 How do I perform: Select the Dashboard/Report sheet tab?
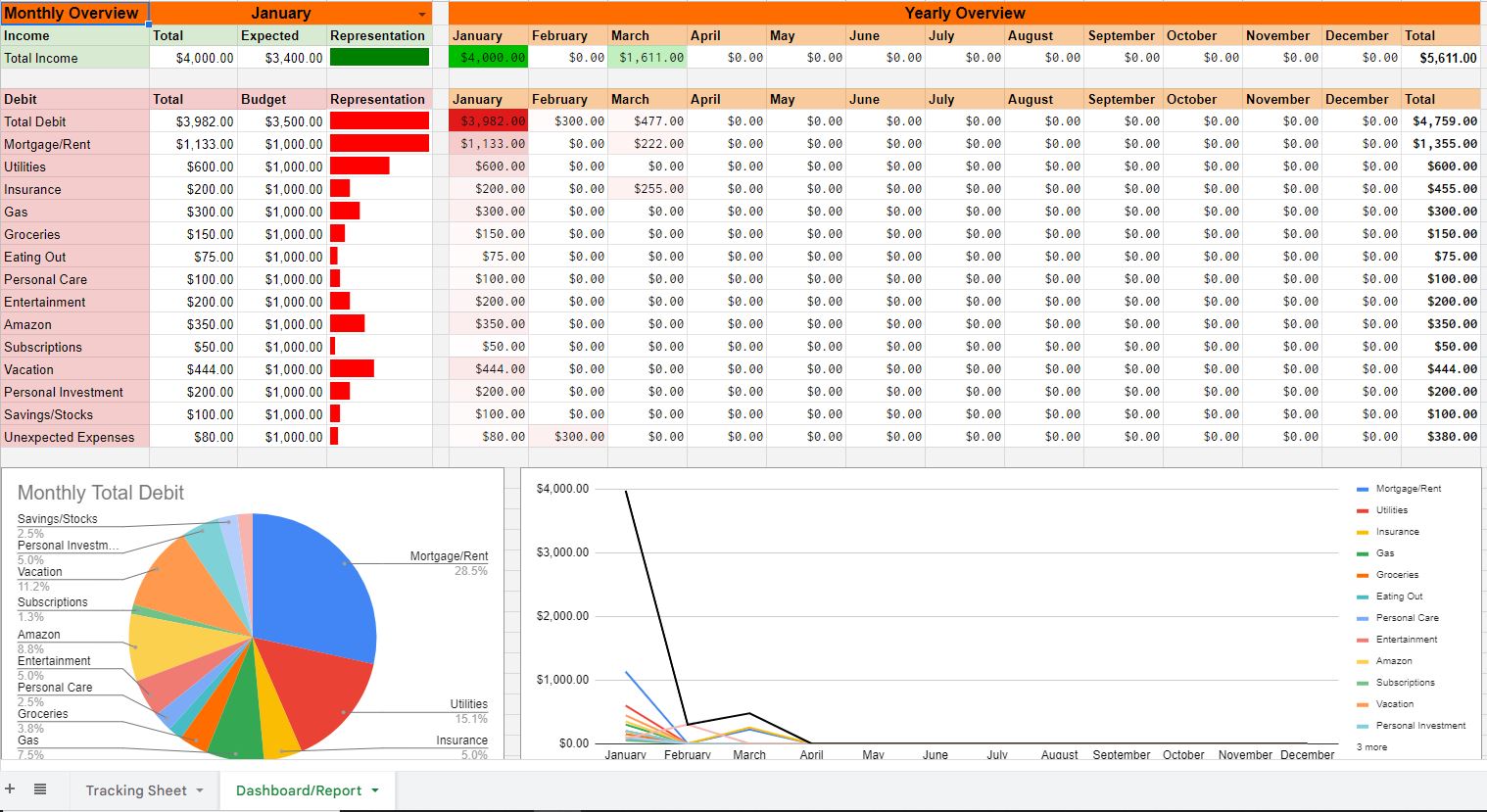point(299,790)
